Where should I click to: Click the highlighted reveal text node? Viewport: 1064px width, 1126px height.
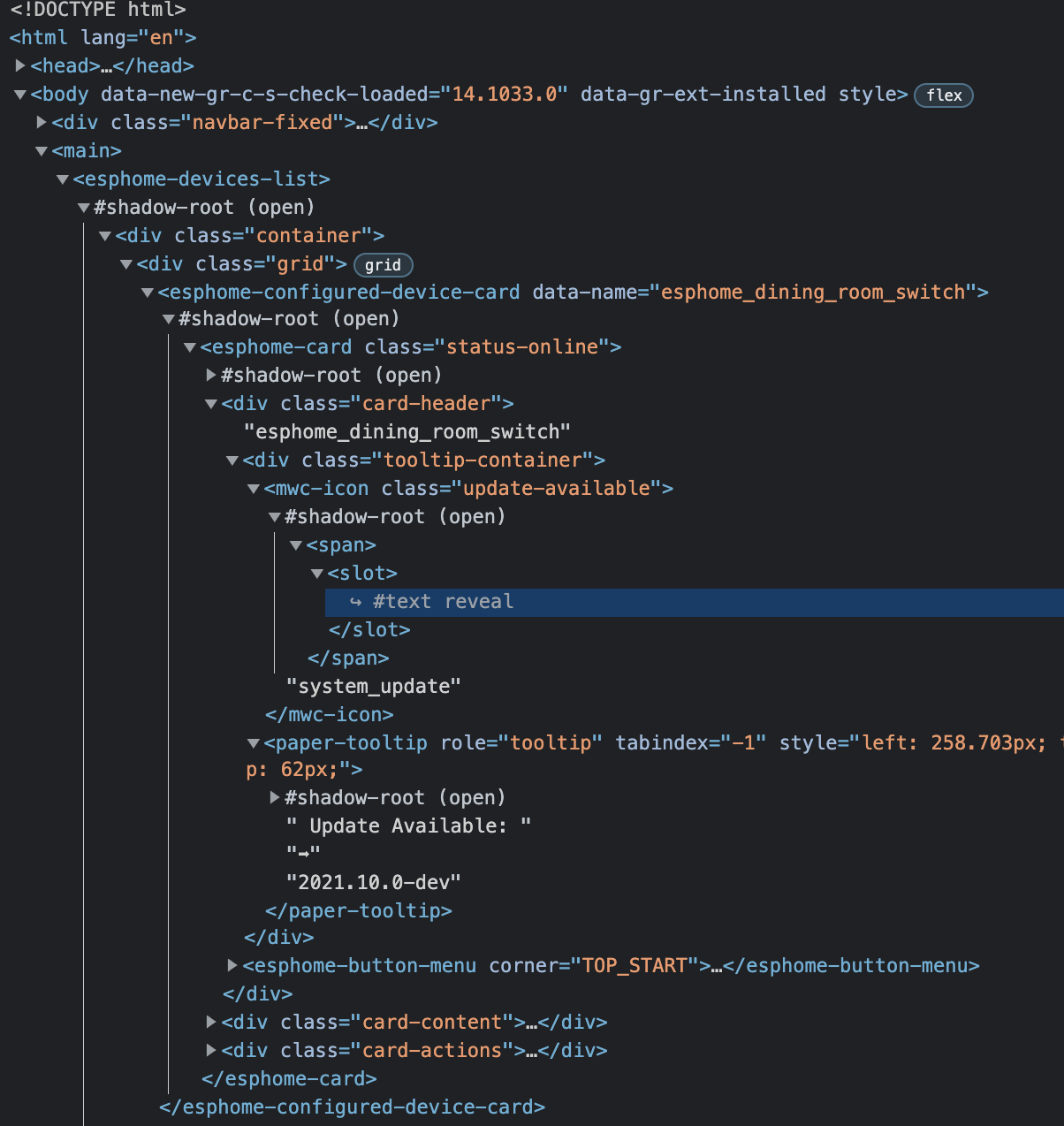(442, 601)
